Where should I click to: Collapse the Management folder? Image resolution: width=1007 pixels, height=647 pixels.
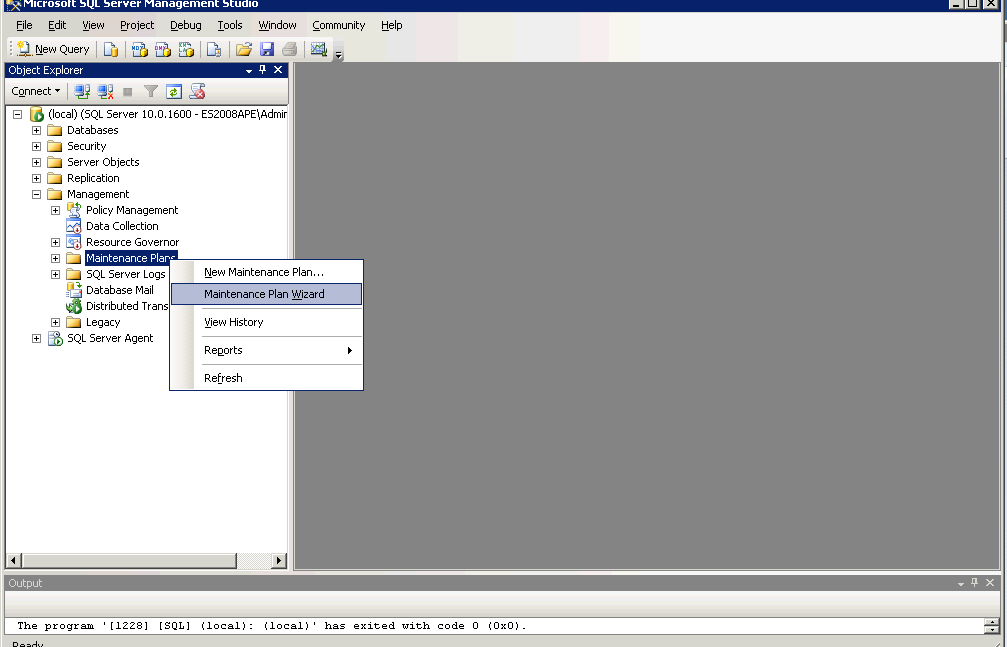[37, 194]
